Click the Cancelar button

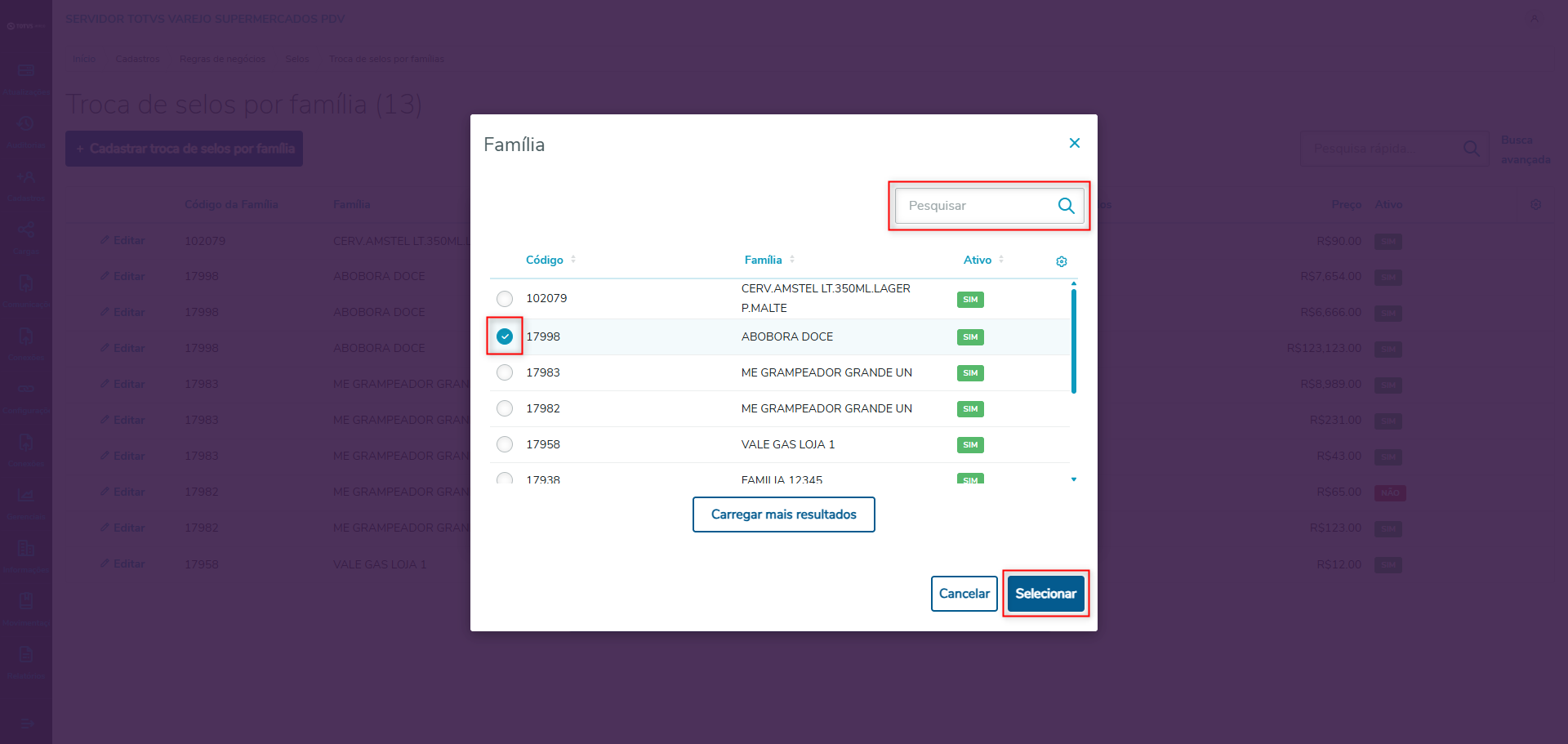coord(964,594)
